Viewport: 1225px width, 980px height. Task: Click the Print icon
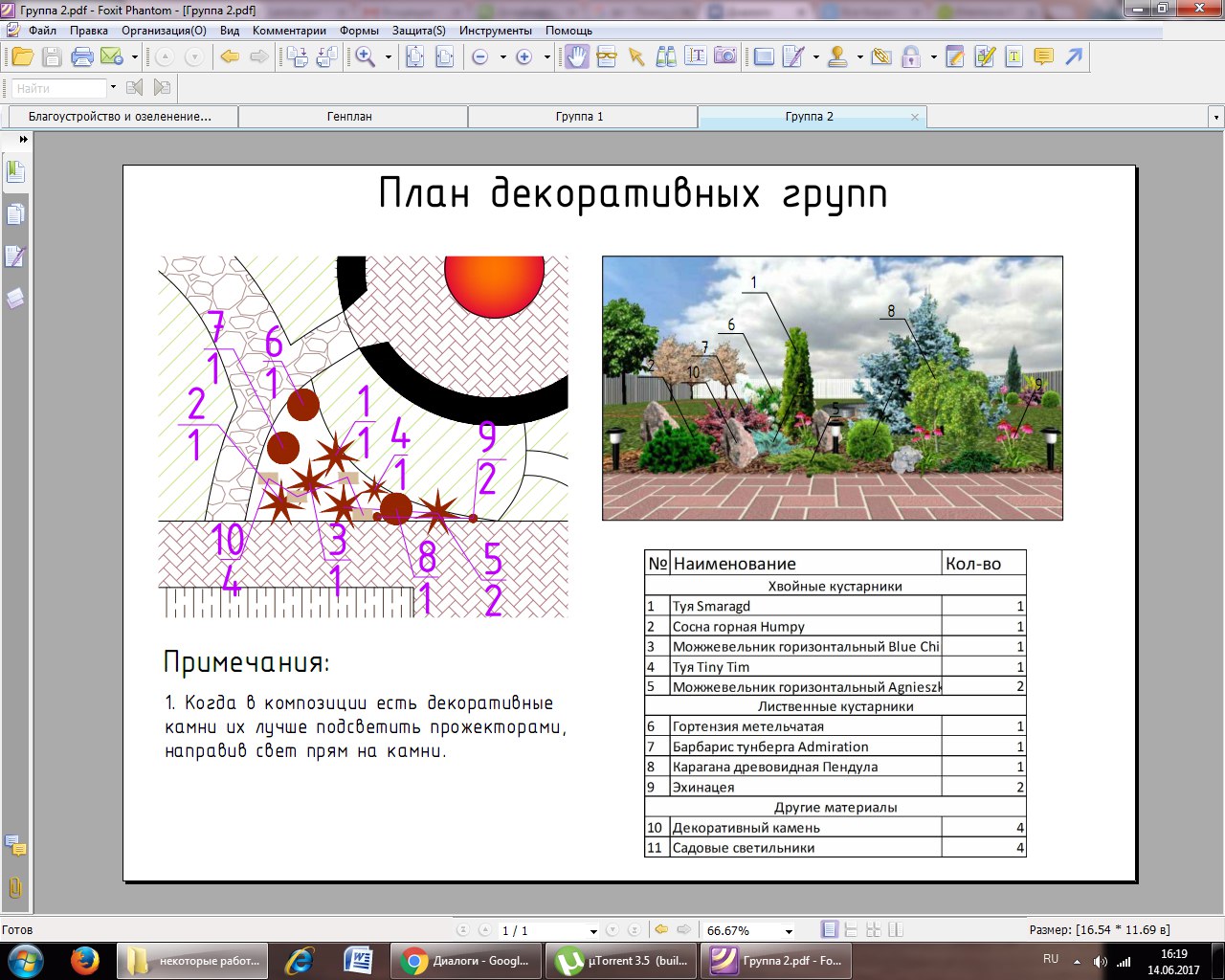82,57
